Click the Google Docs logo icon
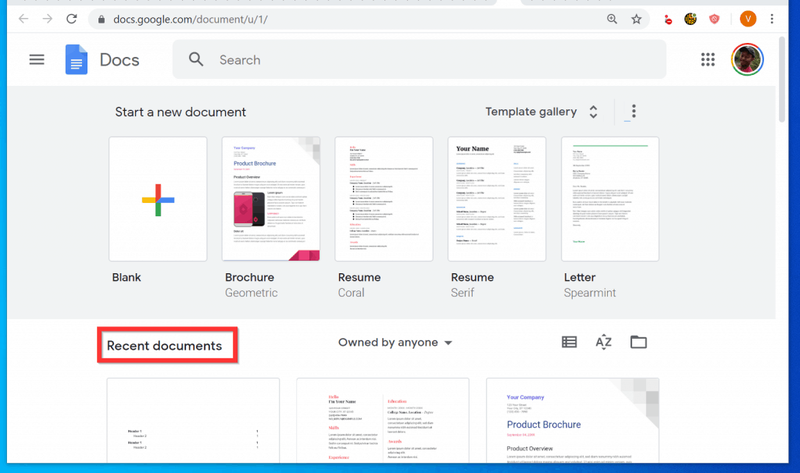The height and width of the screenshot is (473, 800). [77, 60]
